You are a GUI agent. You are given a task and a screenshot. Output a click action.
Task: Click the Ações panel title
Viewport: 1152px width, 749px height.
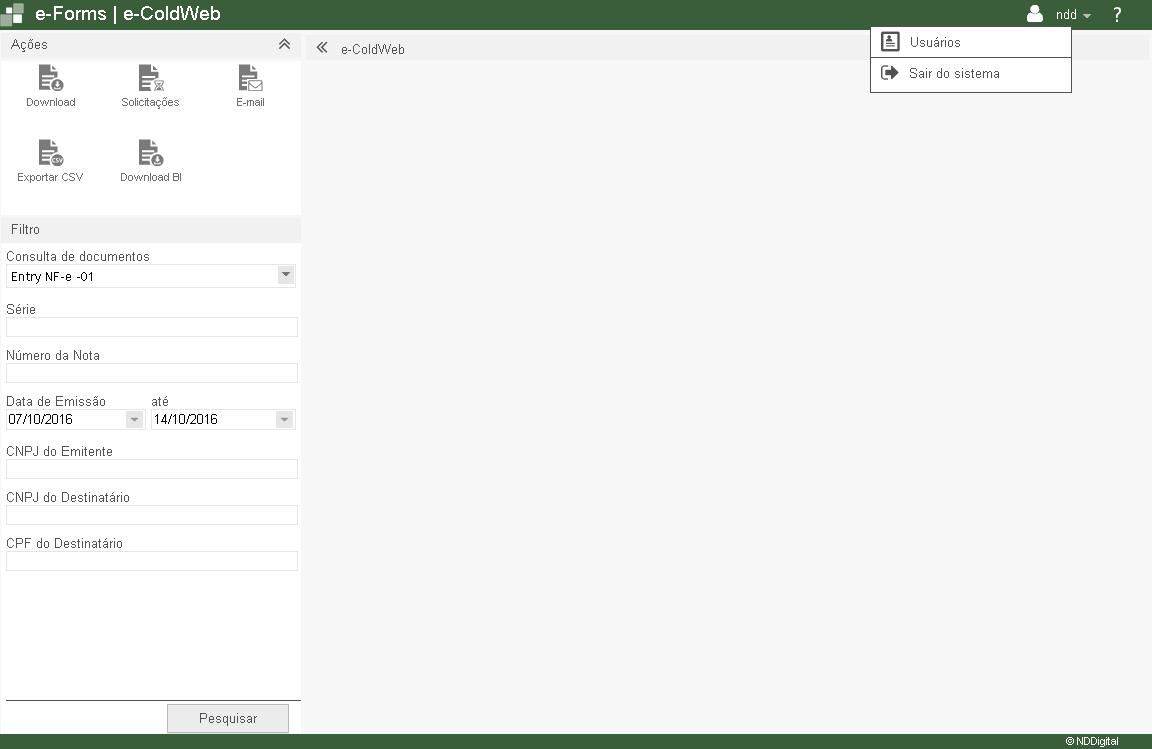[x=29, y=44]
